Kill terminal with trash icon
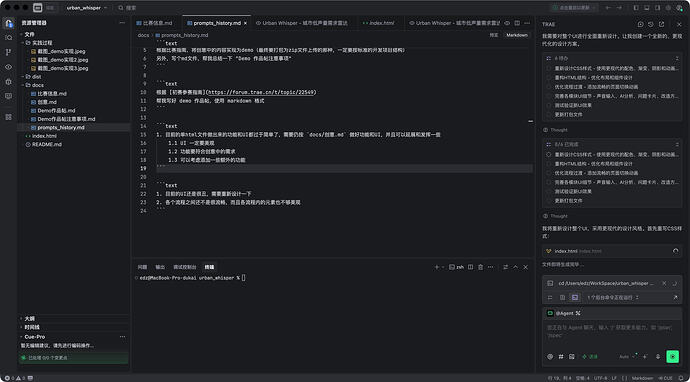 pyautogui.click(x=481, y=267)
